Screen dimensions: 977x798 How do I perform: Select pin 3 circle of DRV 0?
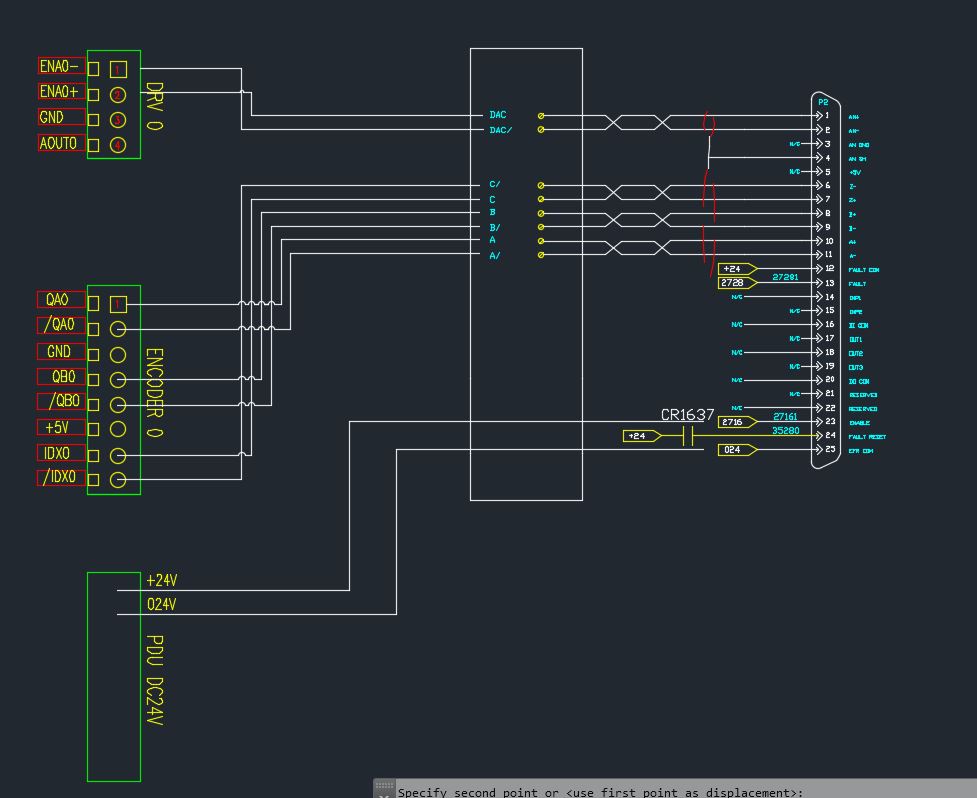tap(118, 120)
